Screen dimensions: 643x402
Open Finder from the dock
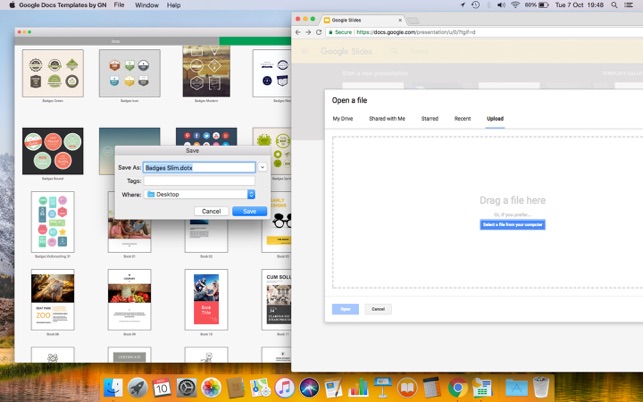113,387
